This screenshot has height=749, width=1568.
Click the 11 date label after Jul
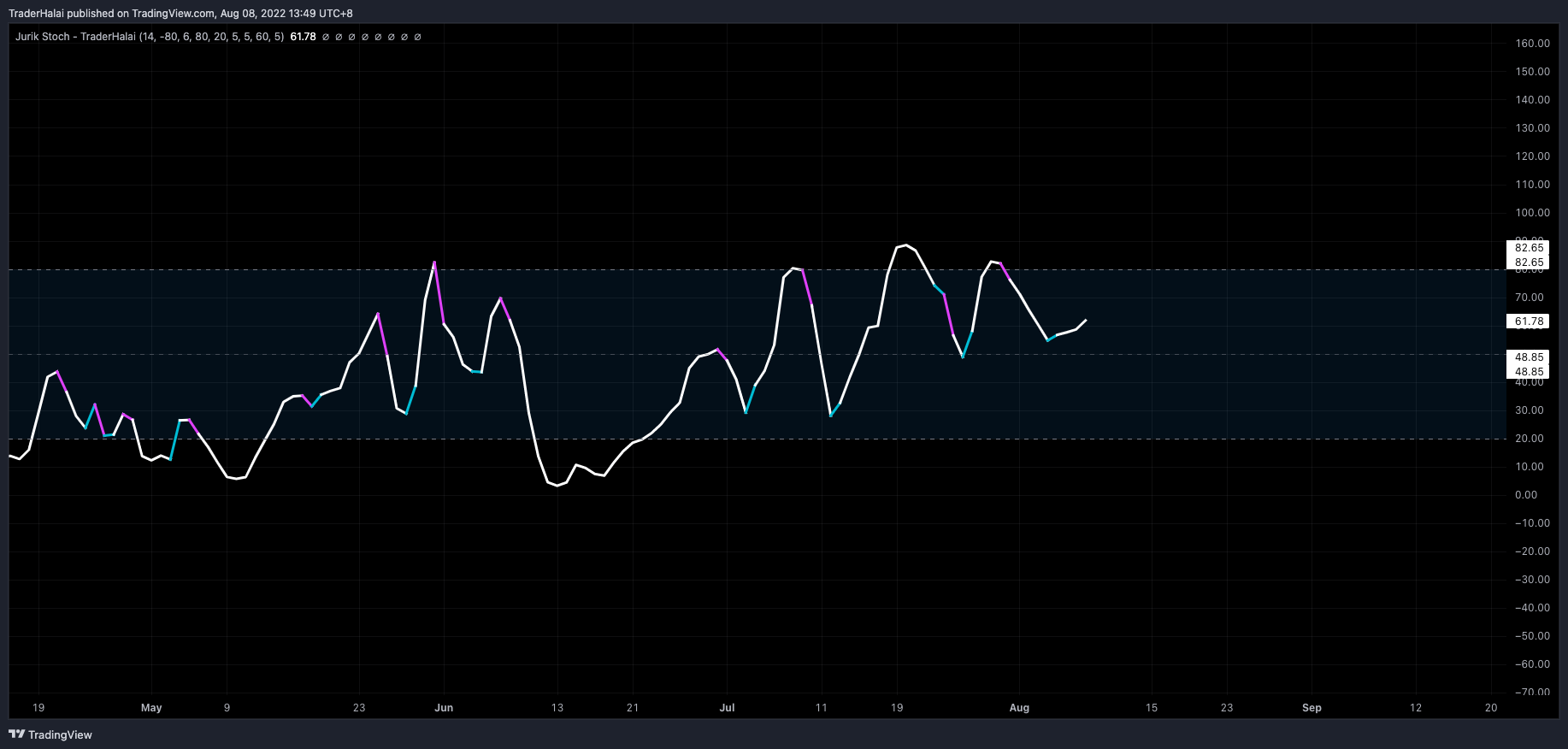coord(822,708)
